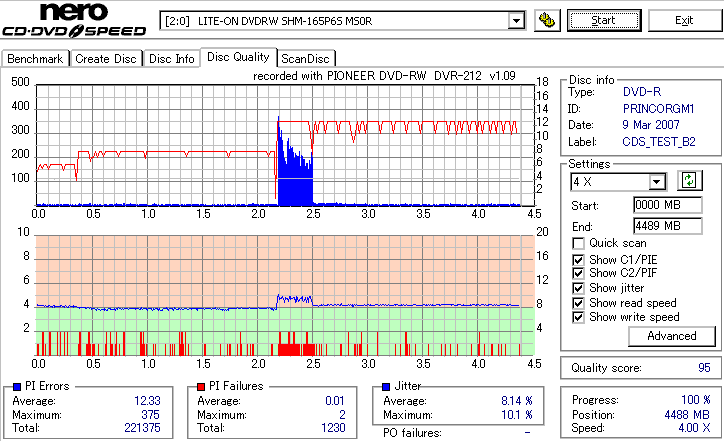Click PI Failures average 0.01
Image resolution: width=724 pixels, height=441 pixels.
coord(335,401)
